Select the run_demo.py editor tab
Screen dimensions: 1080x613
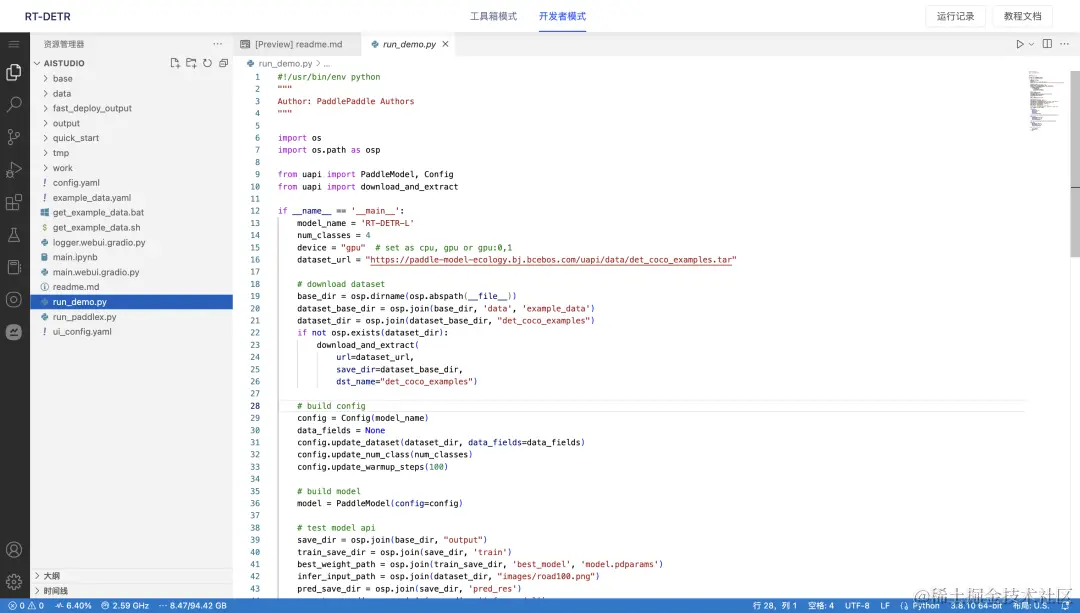coord(408,44)
